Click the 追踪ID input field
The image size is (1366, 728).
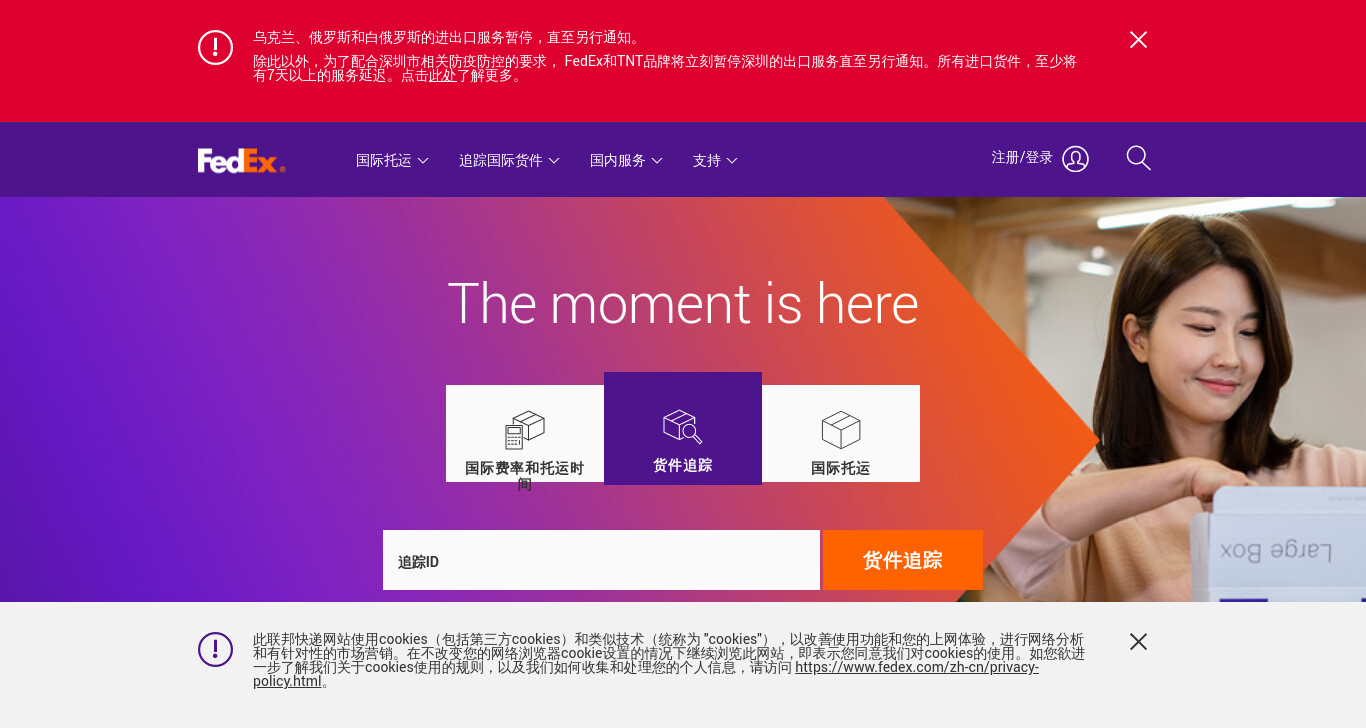pyautogui.click(x=601, y=560)
